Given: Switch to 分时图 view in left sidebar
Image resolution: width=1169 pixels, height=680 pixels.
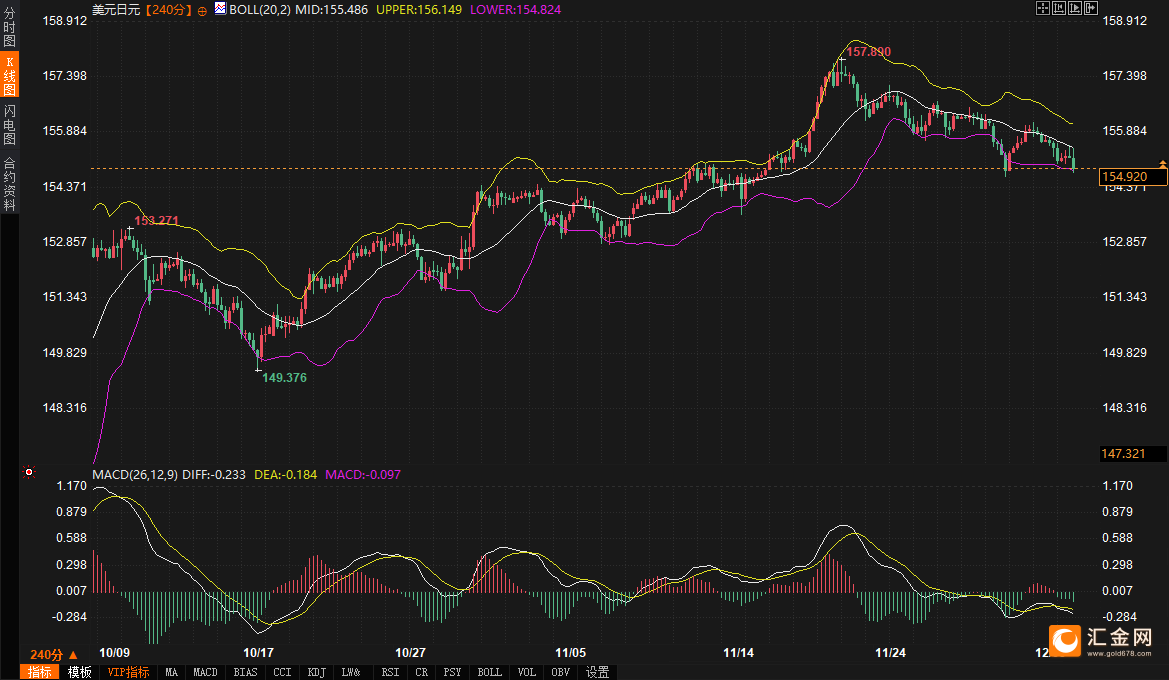Looking at the screenshot, I should (9, 27).
